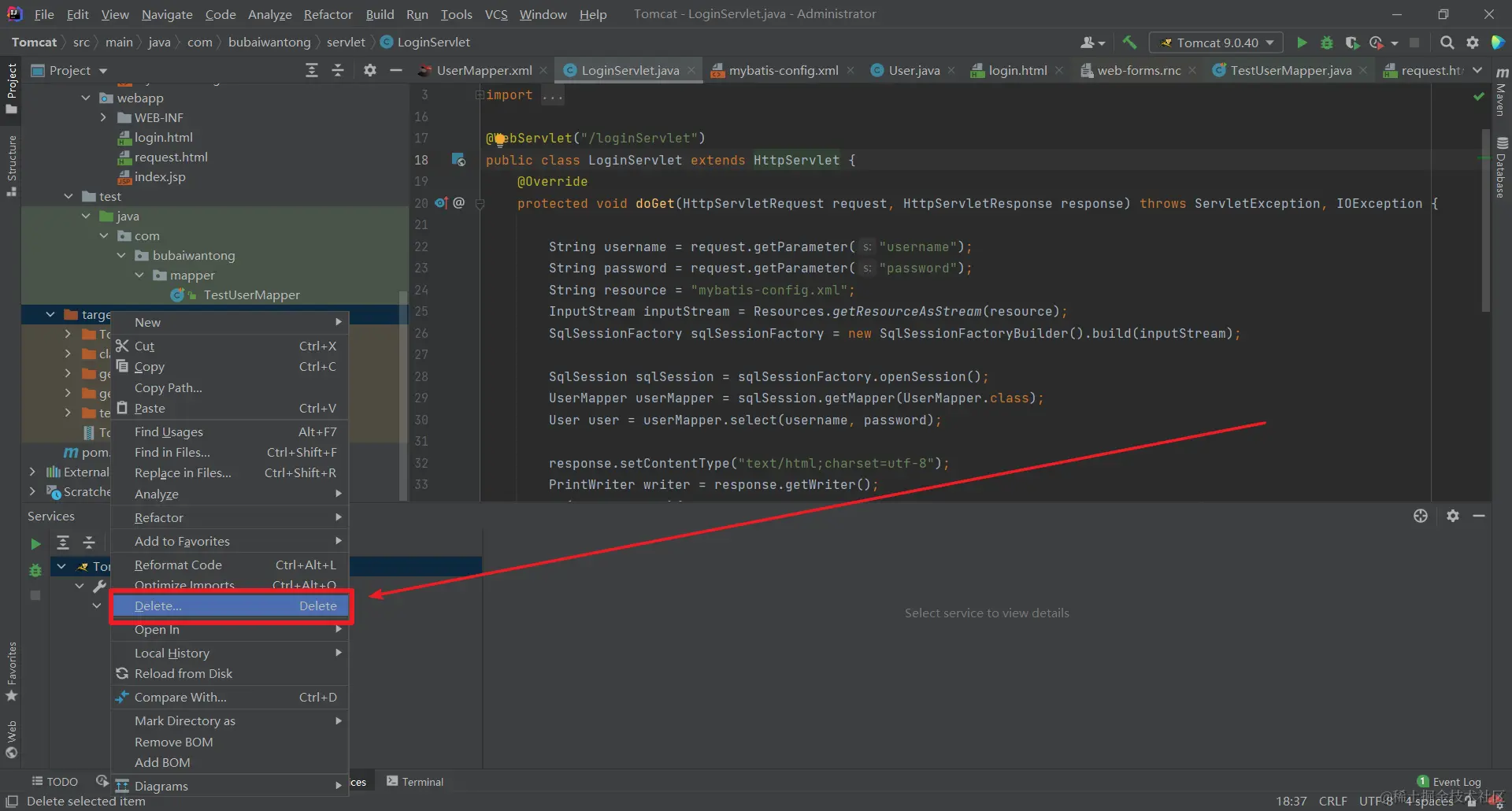Expand folded imports on line 3
This screenshot has width=1512, height=811.
click(x=479, y=95)
